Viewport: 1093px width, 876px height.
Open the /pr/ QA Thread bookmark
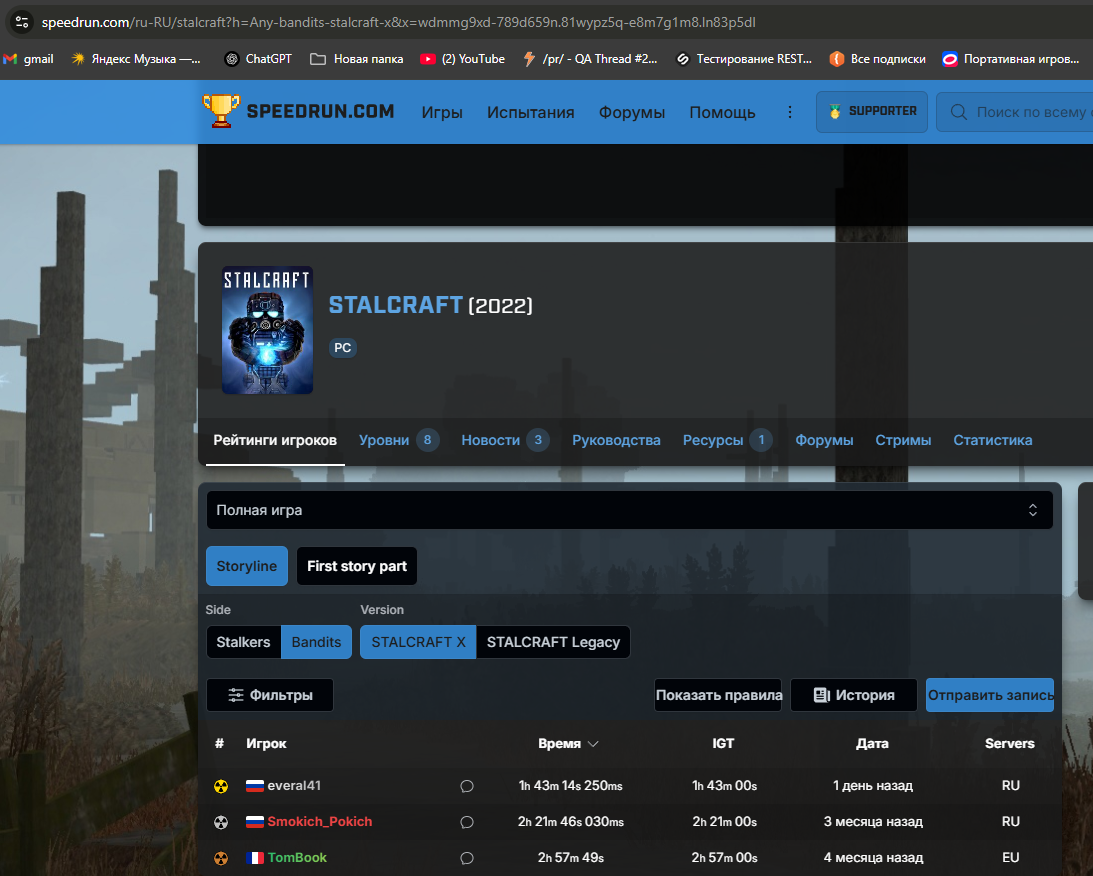coord(590,59)
